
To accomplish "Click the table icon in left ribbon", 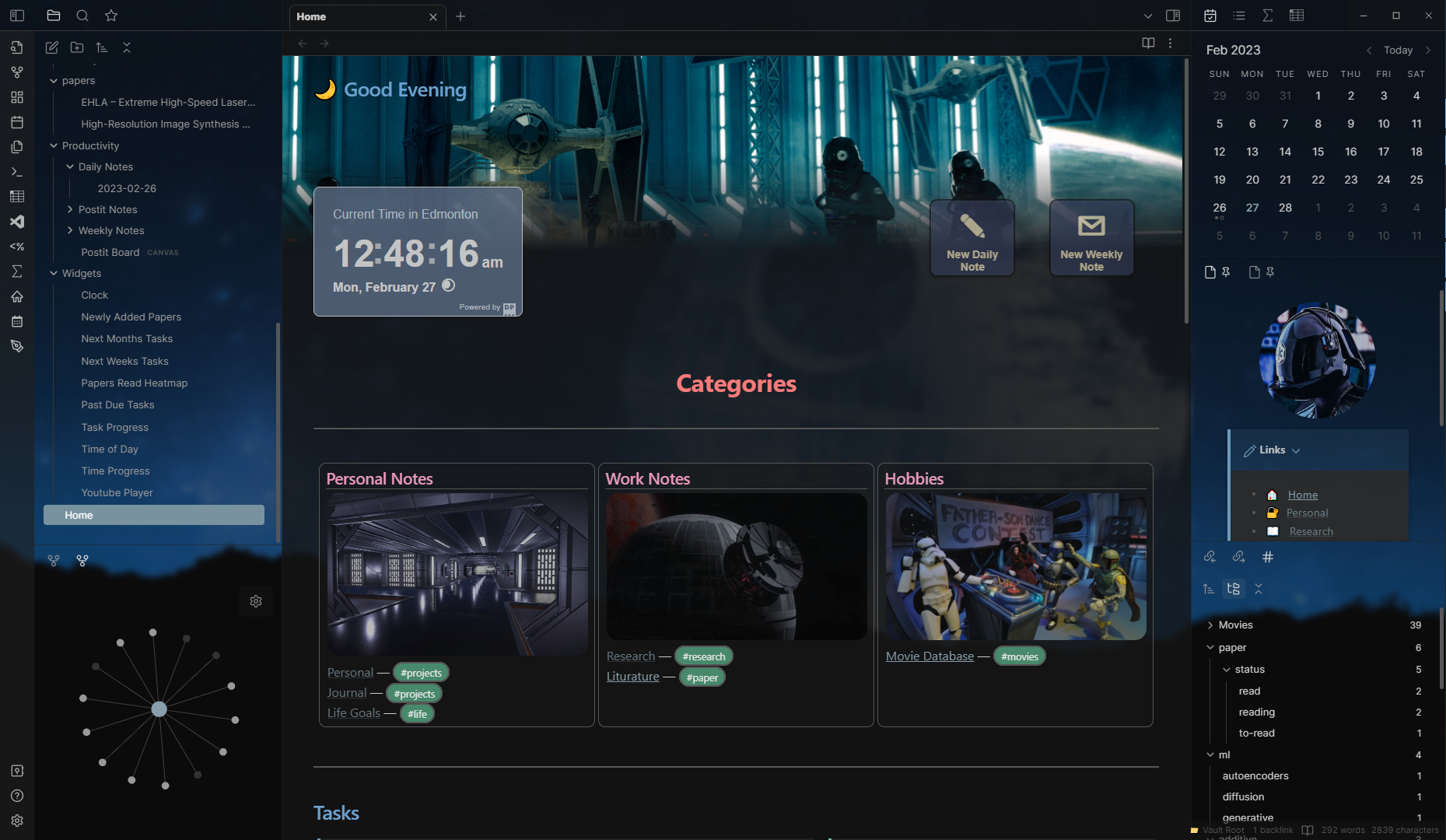I will point(17,197).
